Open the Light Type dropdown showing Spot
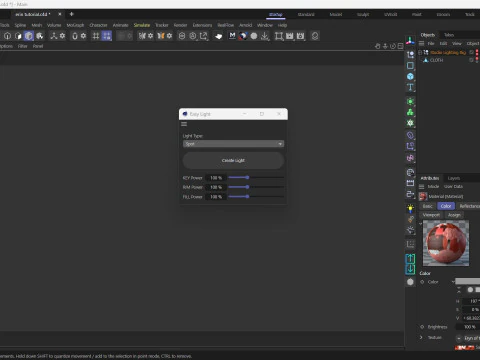The width and height of the screenshot is (480, 360). coord(233,144)
